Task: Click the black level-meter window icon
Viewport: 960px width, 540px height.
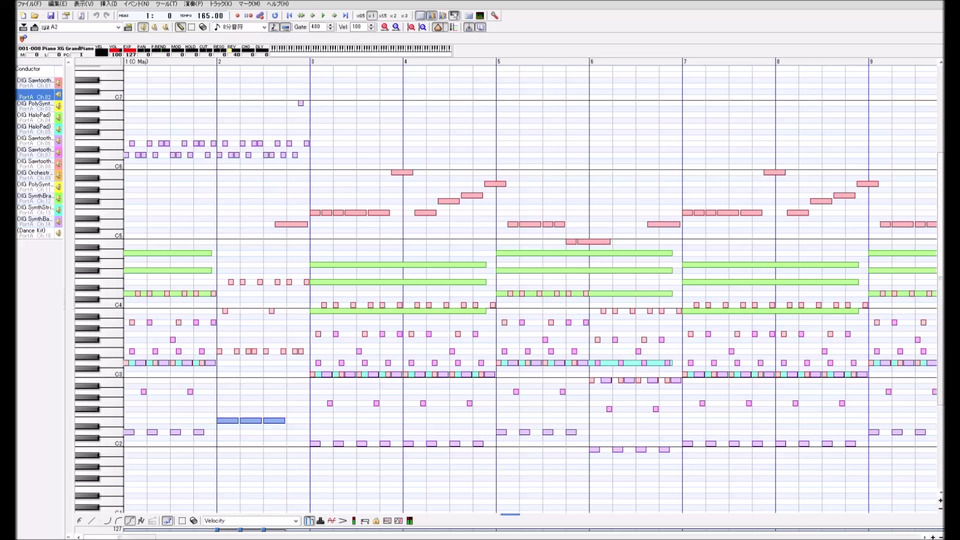Action: [x=479, y=15]
